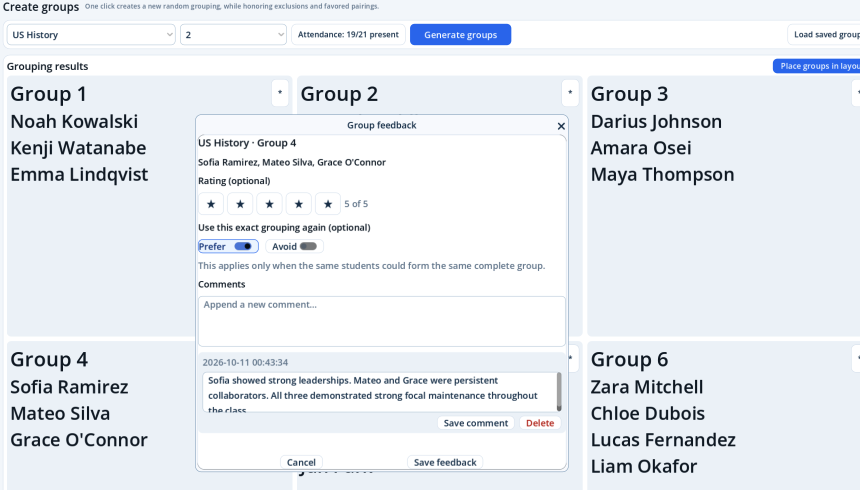Open the group size dropdown showing 2
Screen dimensions: 860x490
(x=233, y=35)
